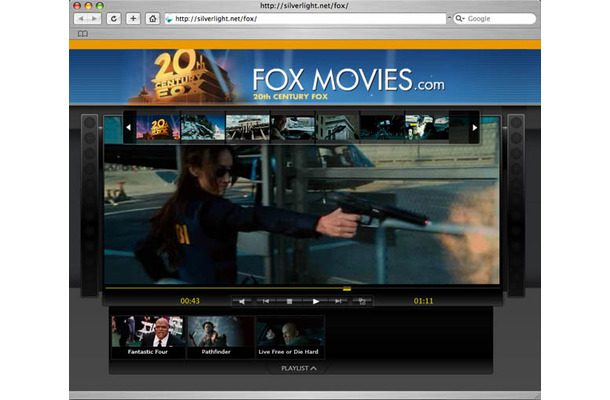Go back in browser history
This screenshot has width=610, height=400.
click(x=81, y=19)
